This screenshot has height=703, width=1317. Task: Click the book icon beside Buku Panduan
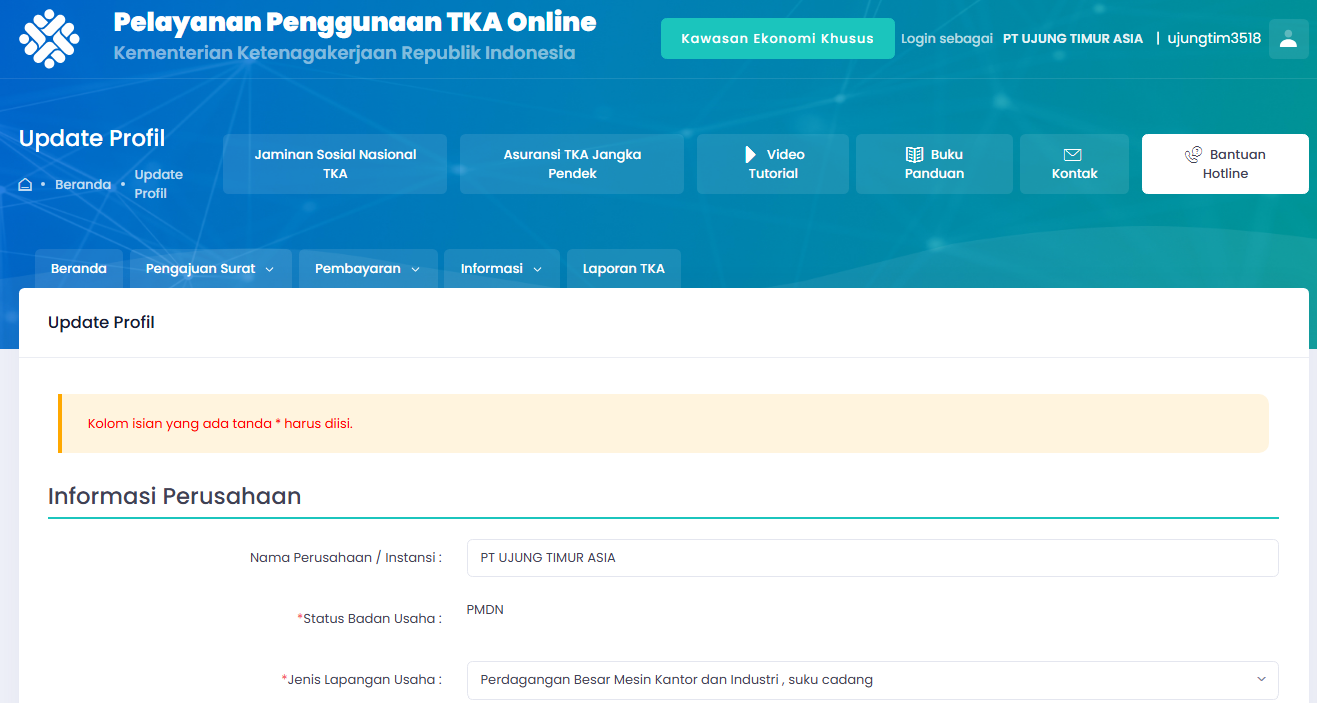(914, 155)
